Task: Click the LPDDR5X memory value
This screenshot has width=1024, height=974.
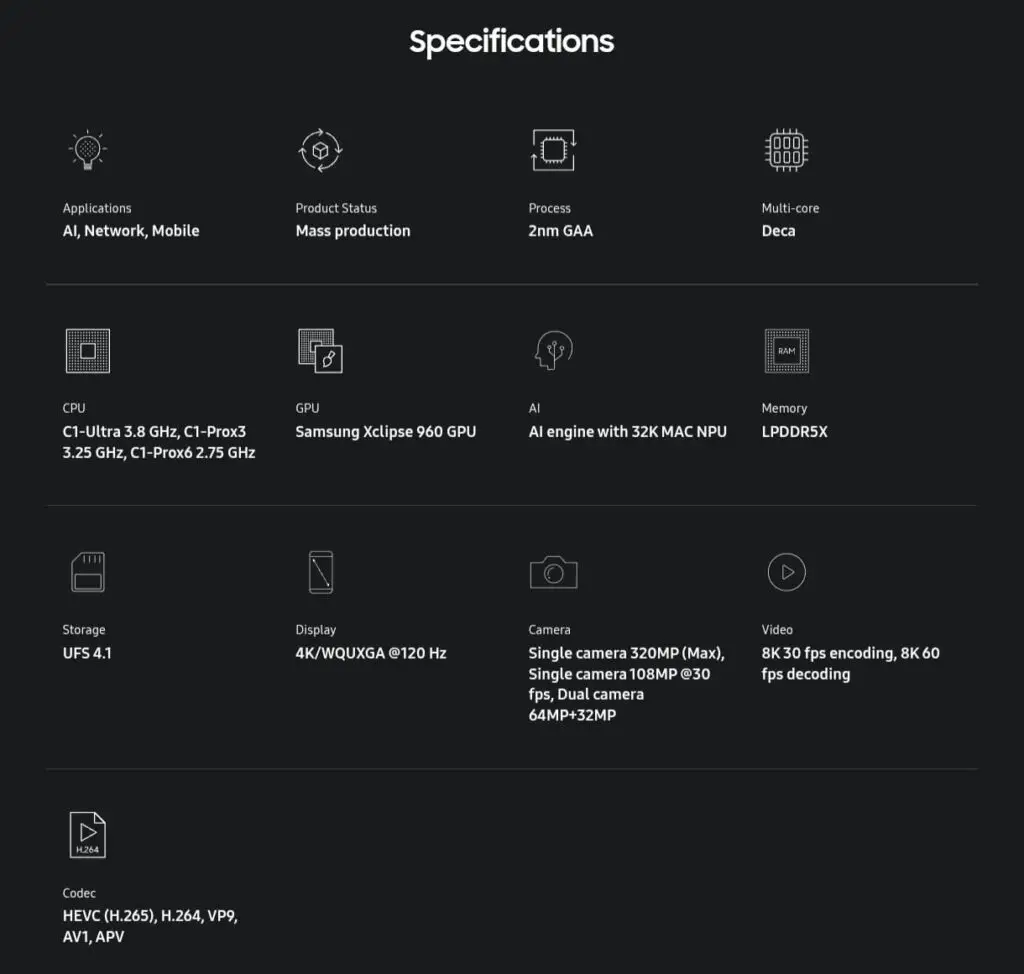Action: coord(794,432)
